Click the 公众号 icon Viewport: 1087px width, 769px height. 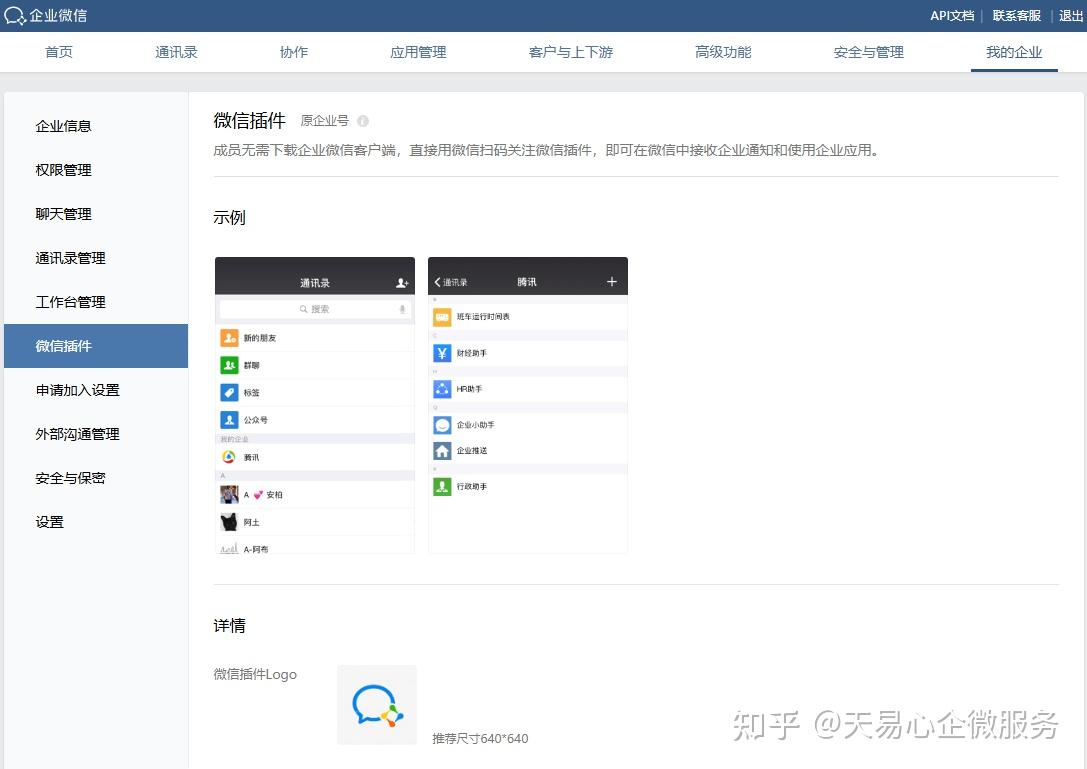(229, 420)
